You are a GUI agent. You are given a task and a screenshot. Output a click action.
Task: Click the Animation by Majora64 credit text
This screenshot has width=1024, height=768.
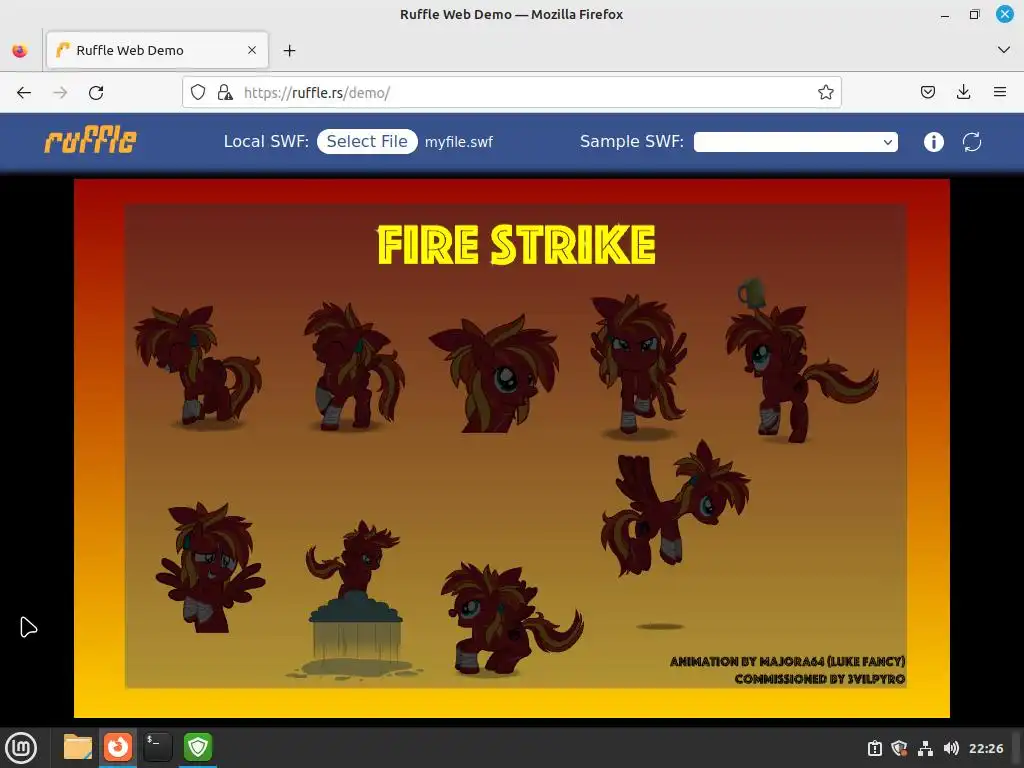coord(788,662)
